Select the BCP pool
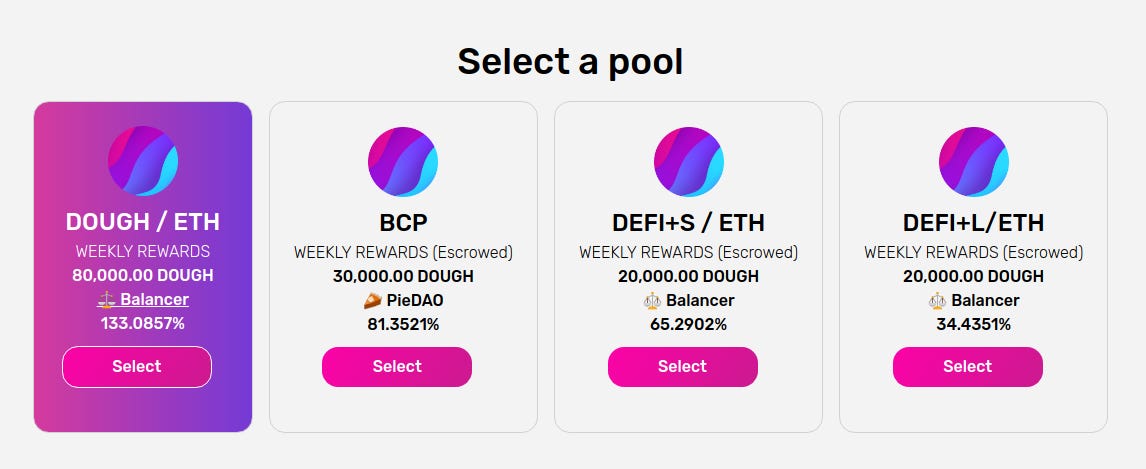This screenshot has width=1146, height=469. point(397,367)
